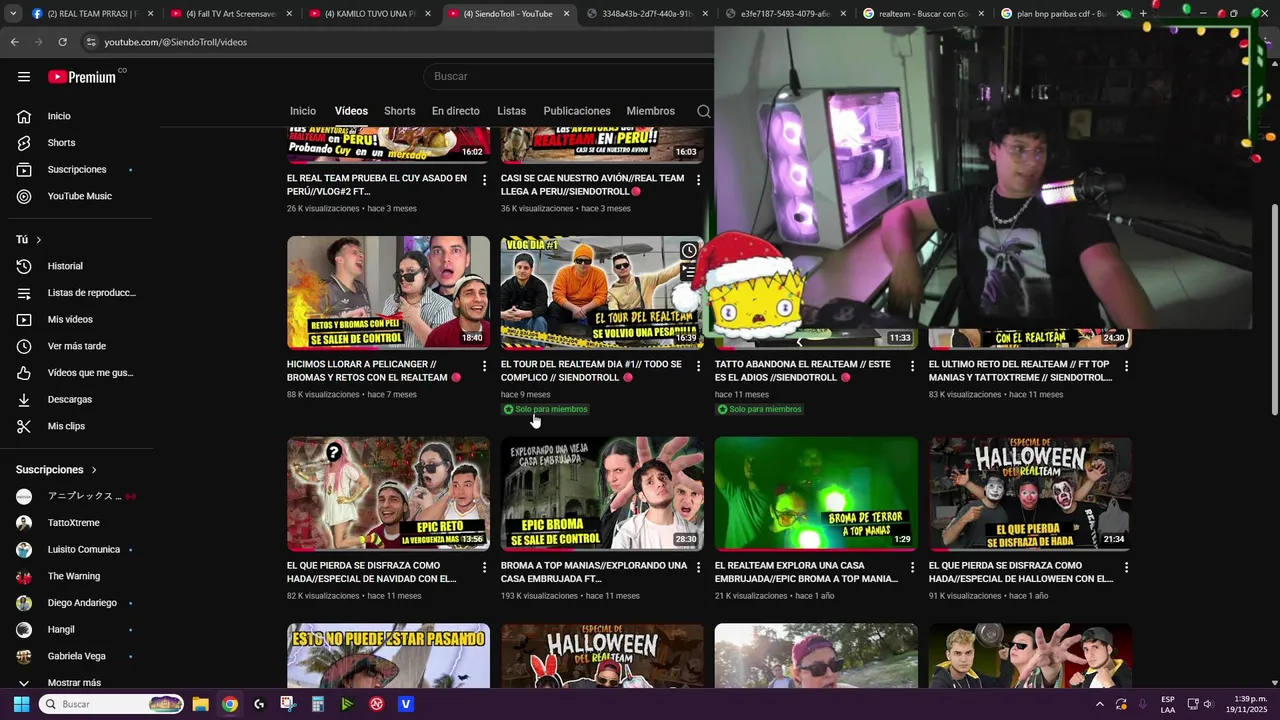Click the YouTube Buscar search field
The image size is (1280, 720).
point(570,76)
